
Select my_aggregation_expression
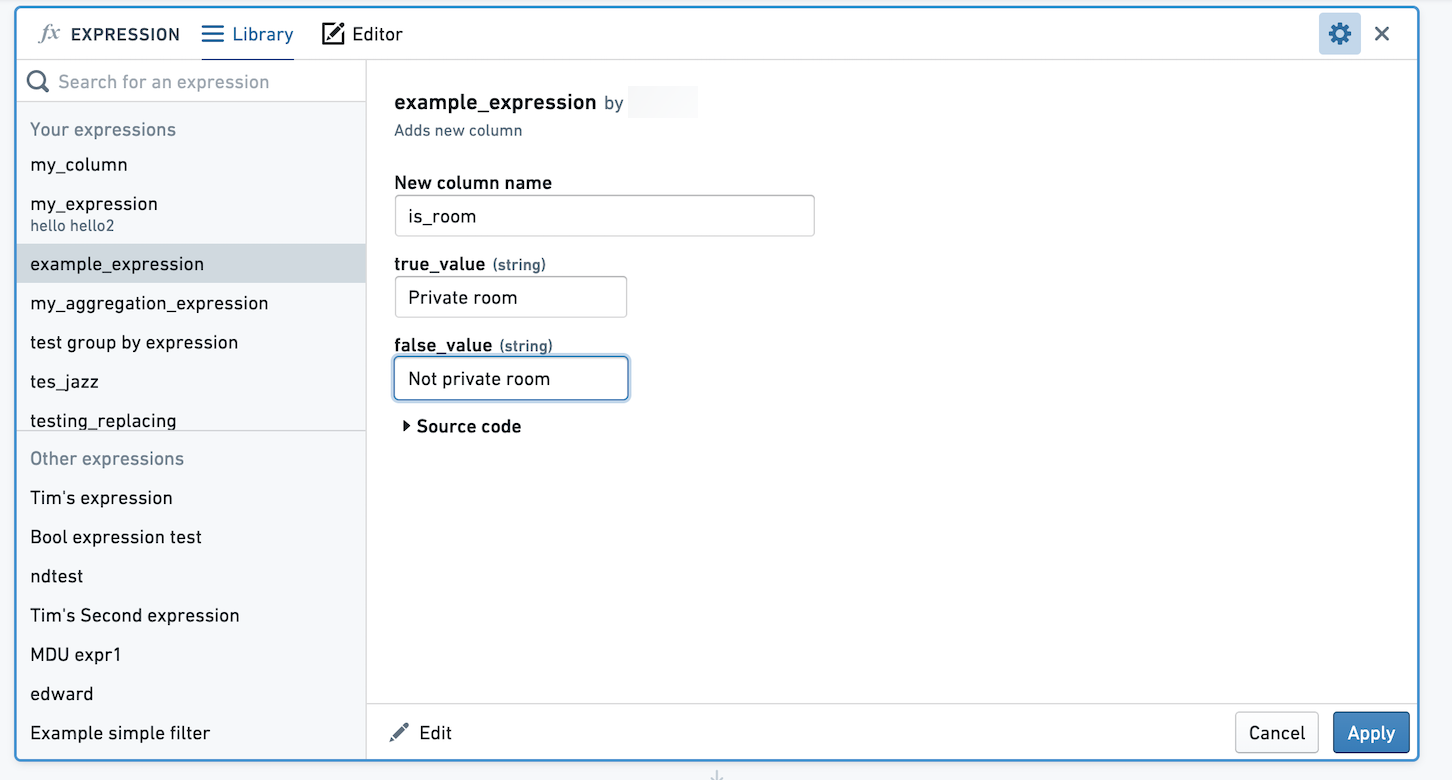191,303
